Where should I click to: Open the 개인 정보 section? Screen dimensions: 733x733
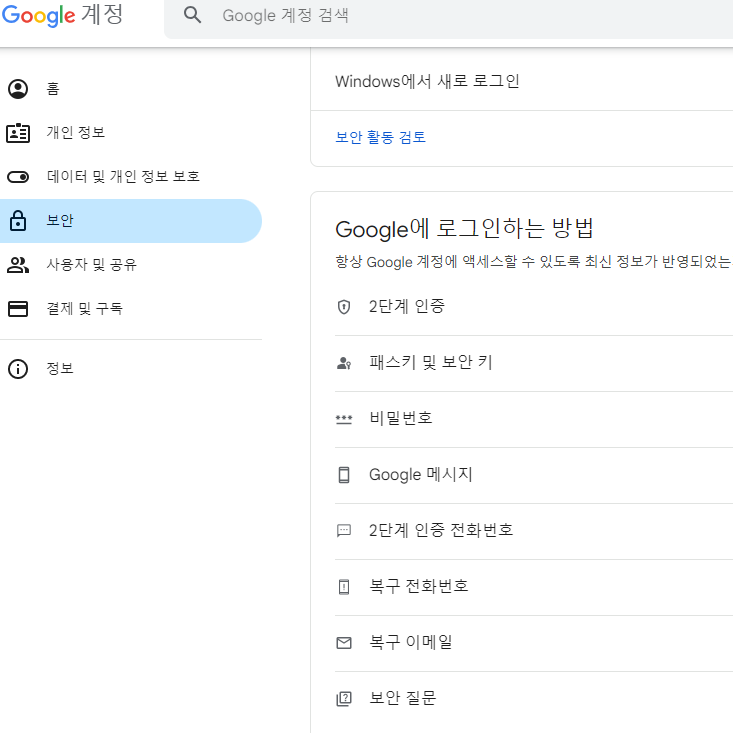pos(131,133)
